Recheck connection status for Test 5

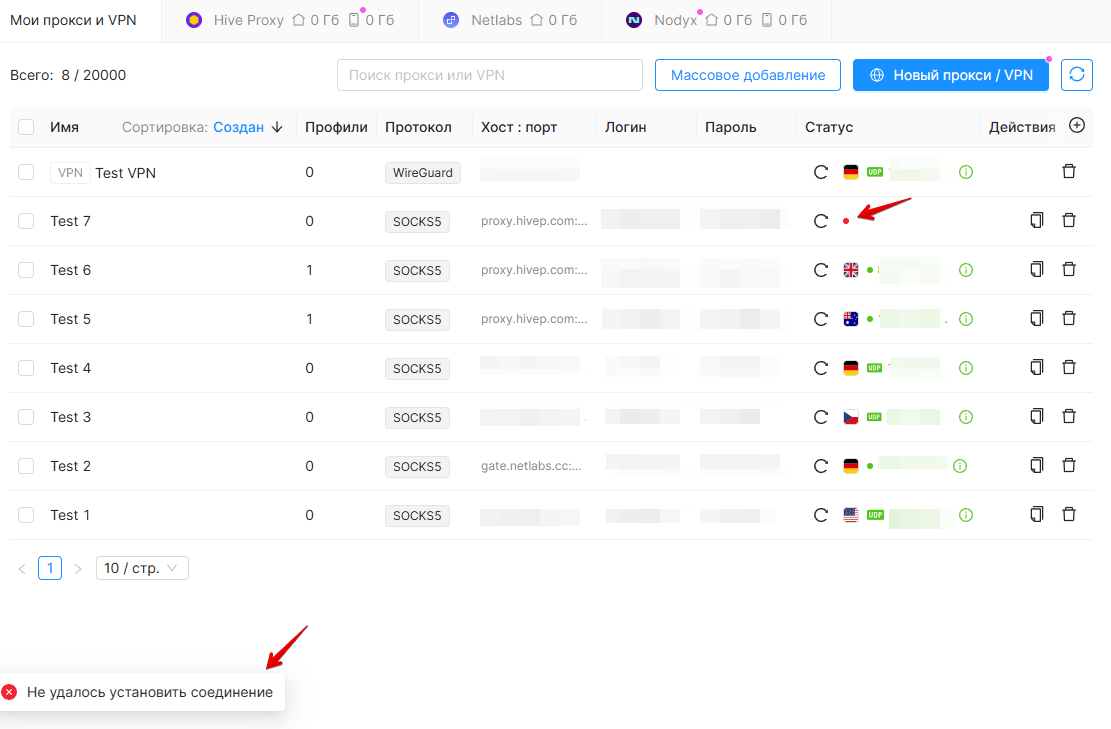point(820,319)
